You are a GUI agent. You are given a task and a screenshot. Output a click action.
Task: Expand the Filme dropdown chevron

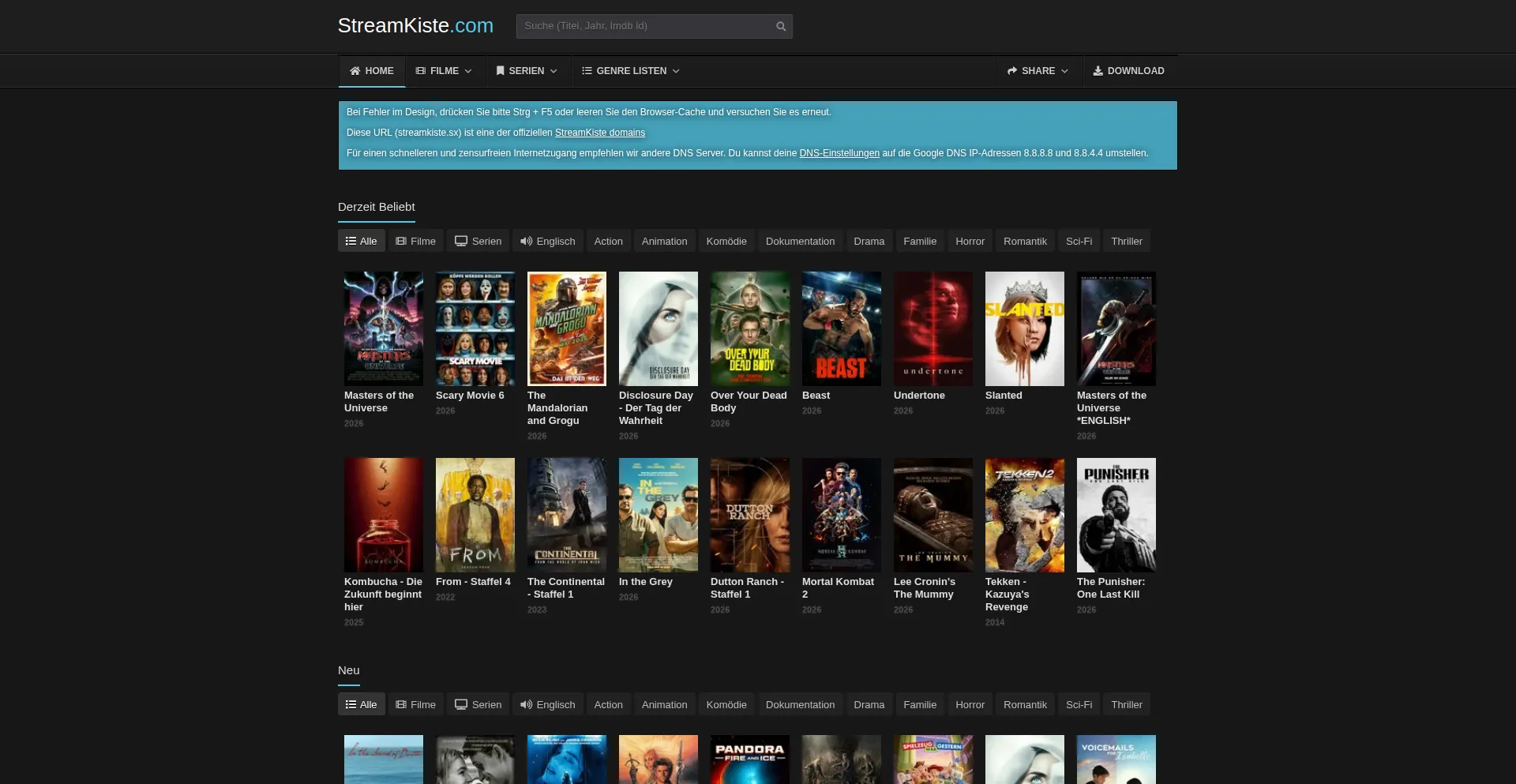(x=468, y=71)
